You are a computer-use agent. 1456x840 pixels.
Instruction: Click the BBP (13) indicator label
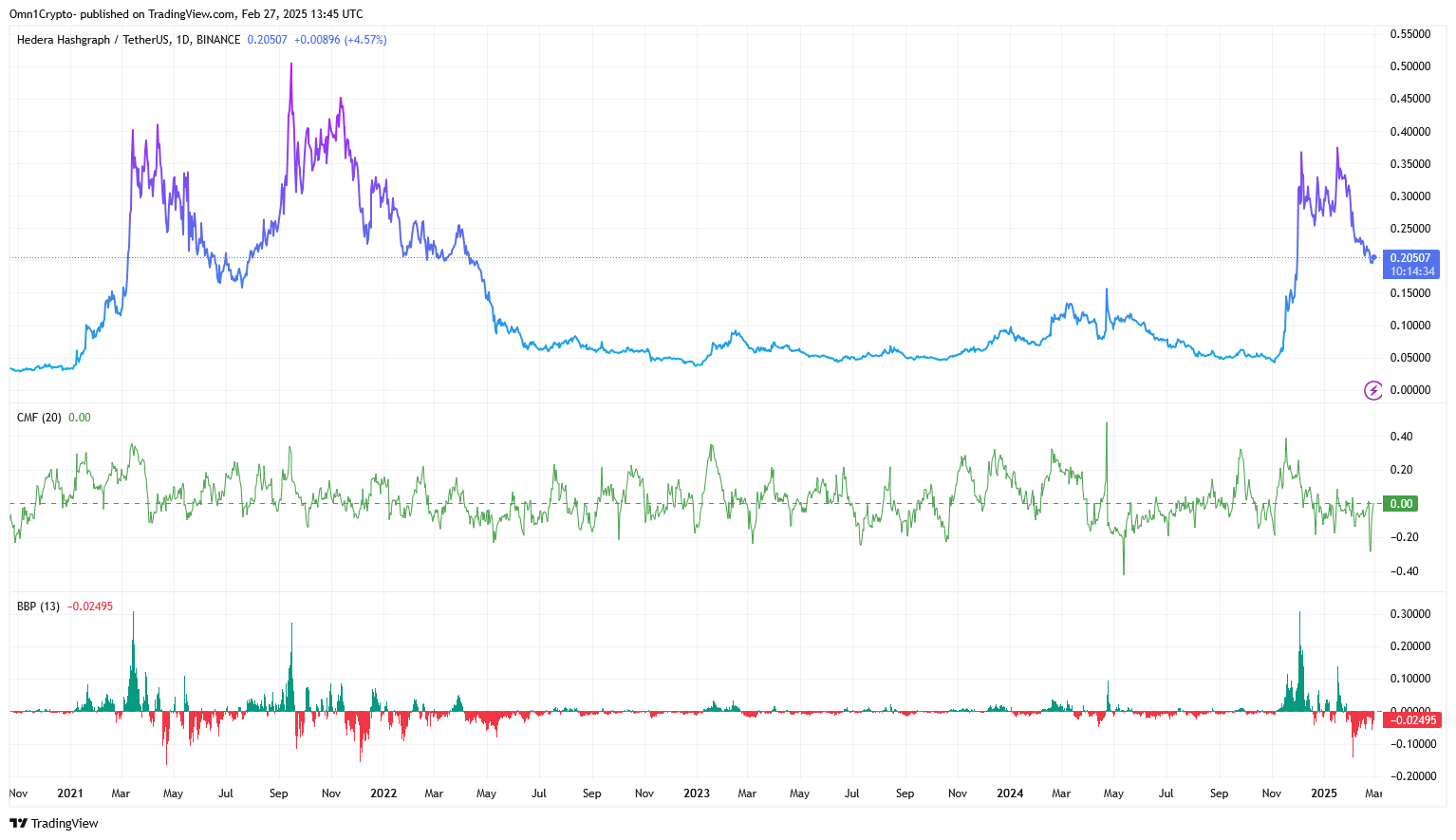tap(38, 607)
